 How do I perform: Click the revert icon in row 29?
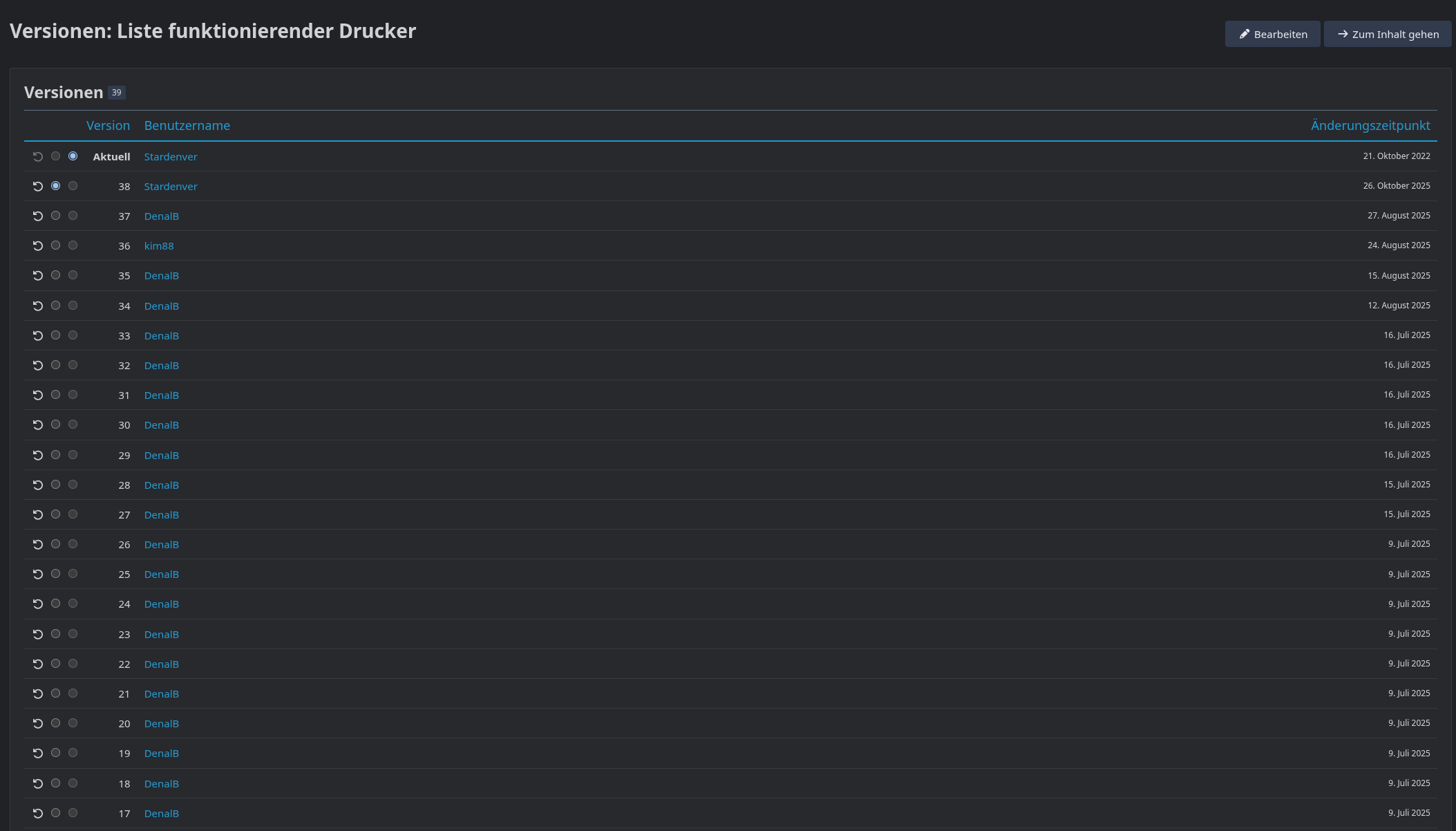tap(38, 456)
